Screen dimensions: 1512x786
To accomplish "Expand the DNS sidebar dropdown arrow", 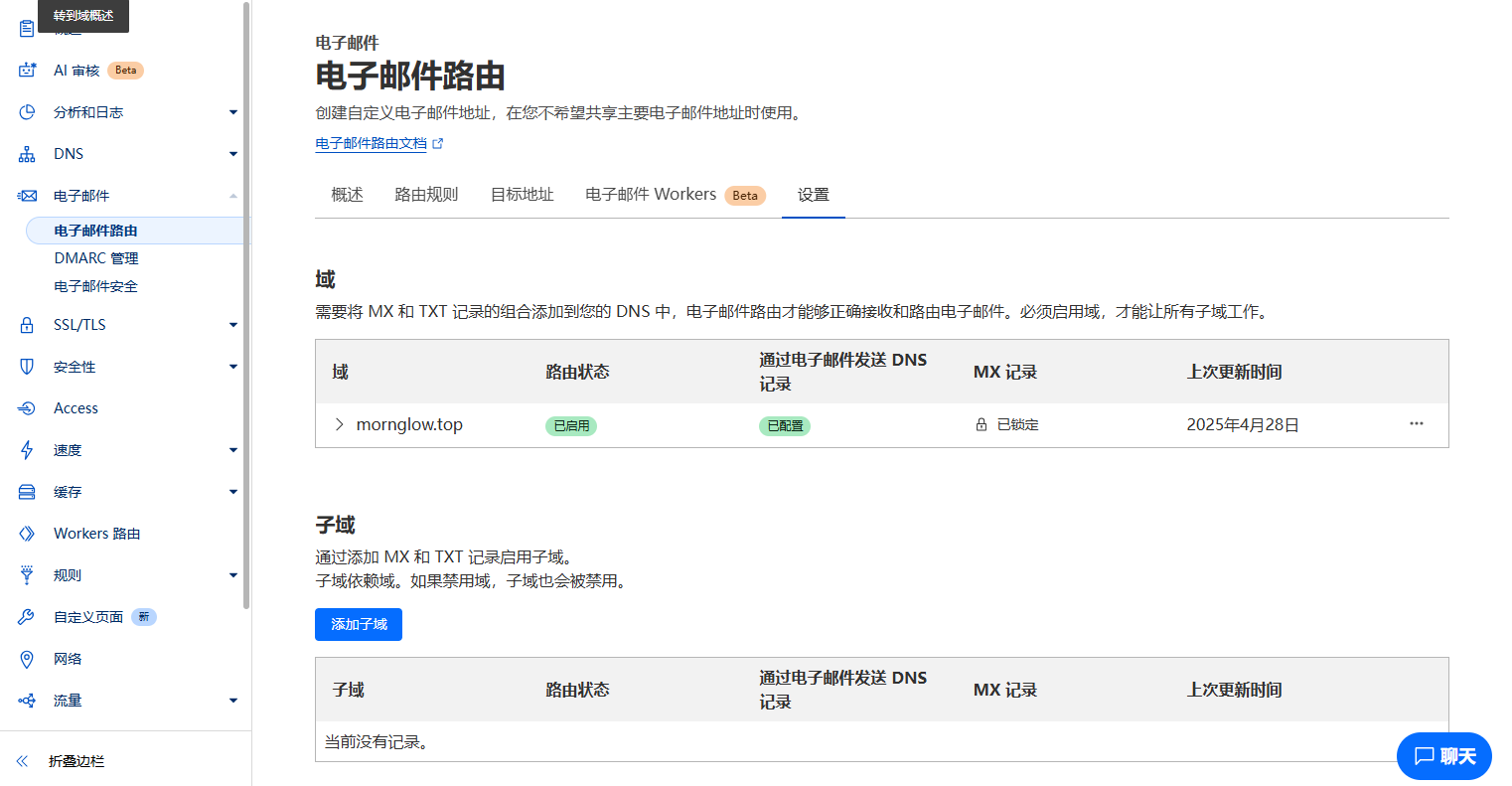I will click(233, 154).
